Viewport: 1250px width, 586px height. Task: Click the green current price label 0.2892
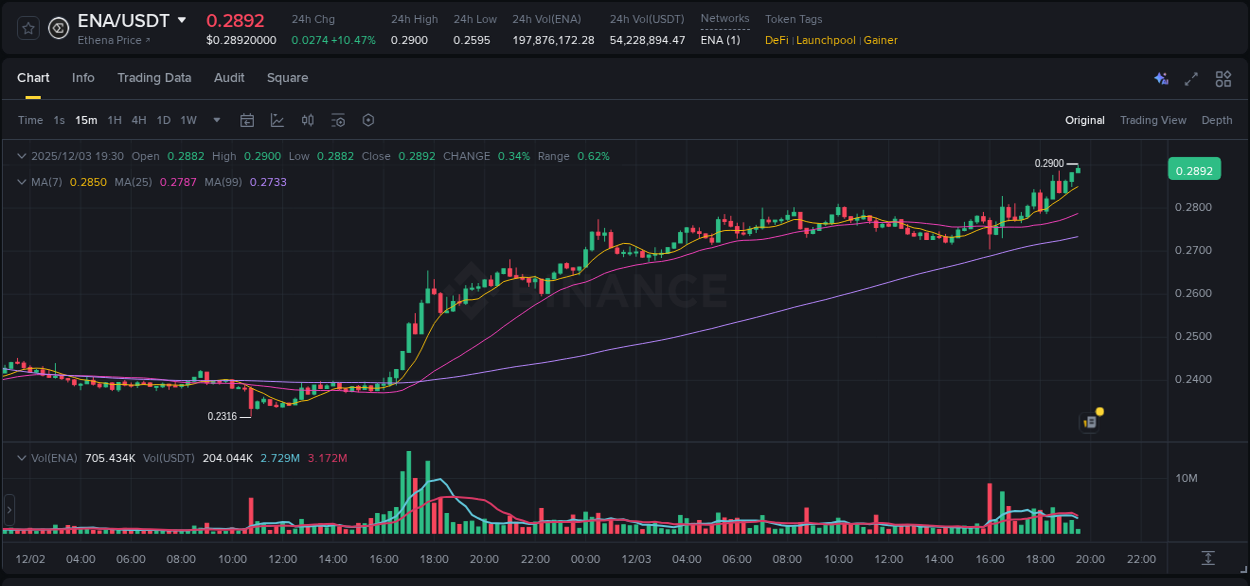click(x=1194, y=169)
